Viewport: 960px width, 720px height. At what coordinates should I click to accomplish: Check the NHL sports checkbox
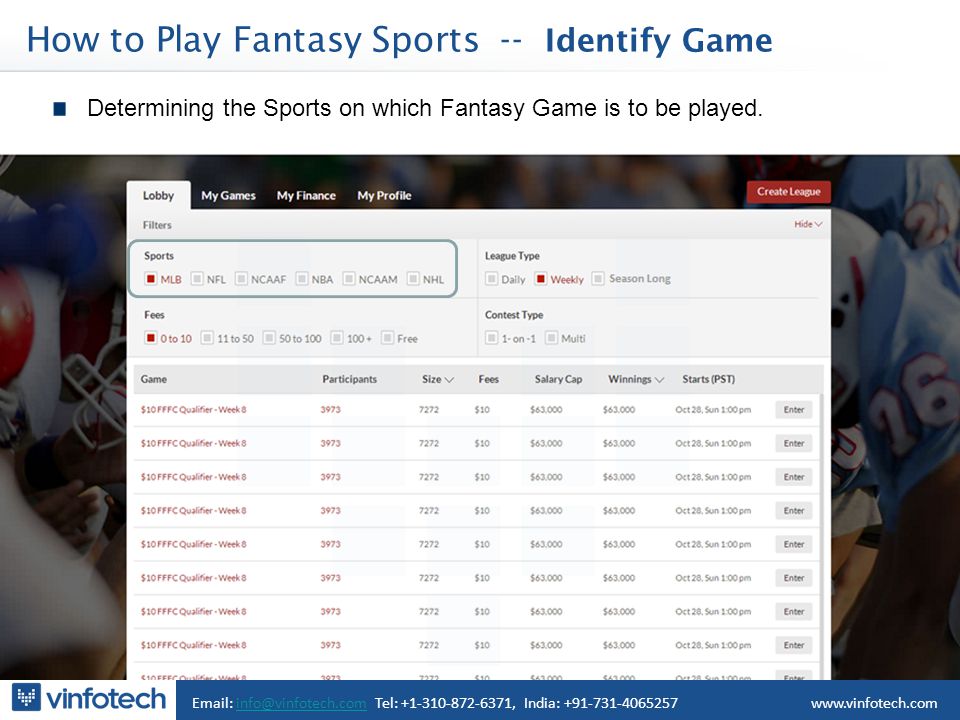pos(413,279)
